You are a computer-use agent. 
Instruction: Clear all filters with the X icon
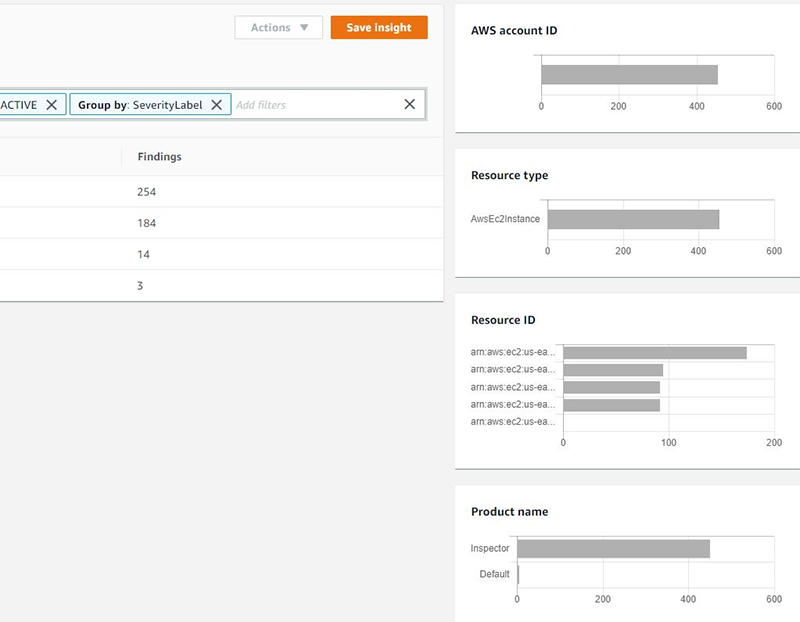[x=409, y=104]
